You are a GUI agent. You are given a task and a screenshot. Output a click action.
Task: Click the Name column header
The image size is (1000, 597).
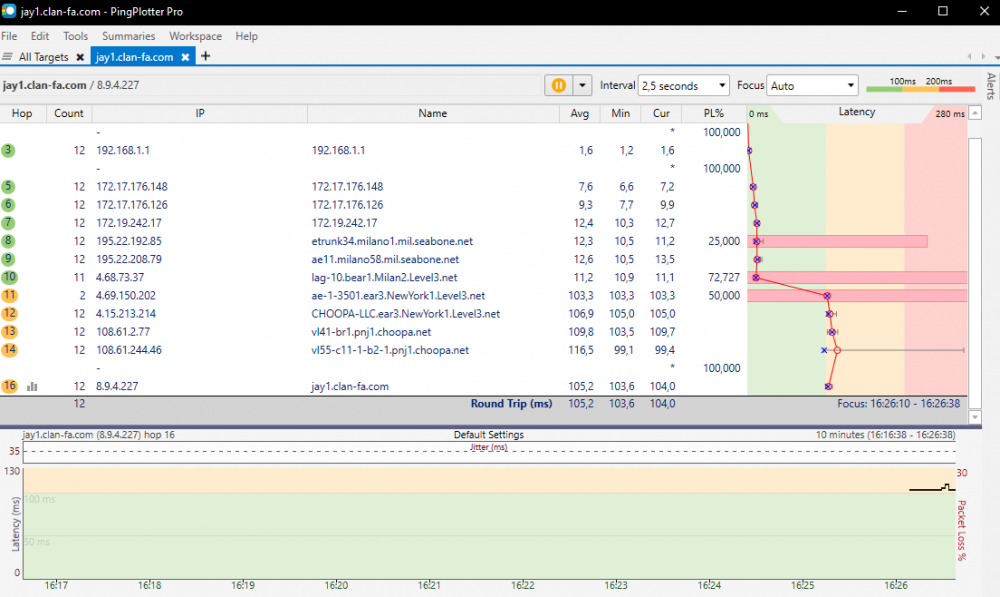tap(432, 113)
